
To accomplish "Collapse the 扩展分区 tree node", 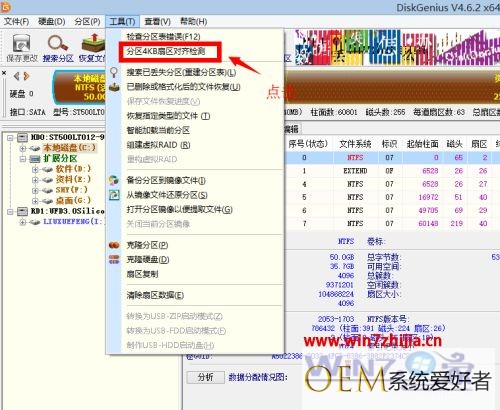I will (x=23, y=159).
